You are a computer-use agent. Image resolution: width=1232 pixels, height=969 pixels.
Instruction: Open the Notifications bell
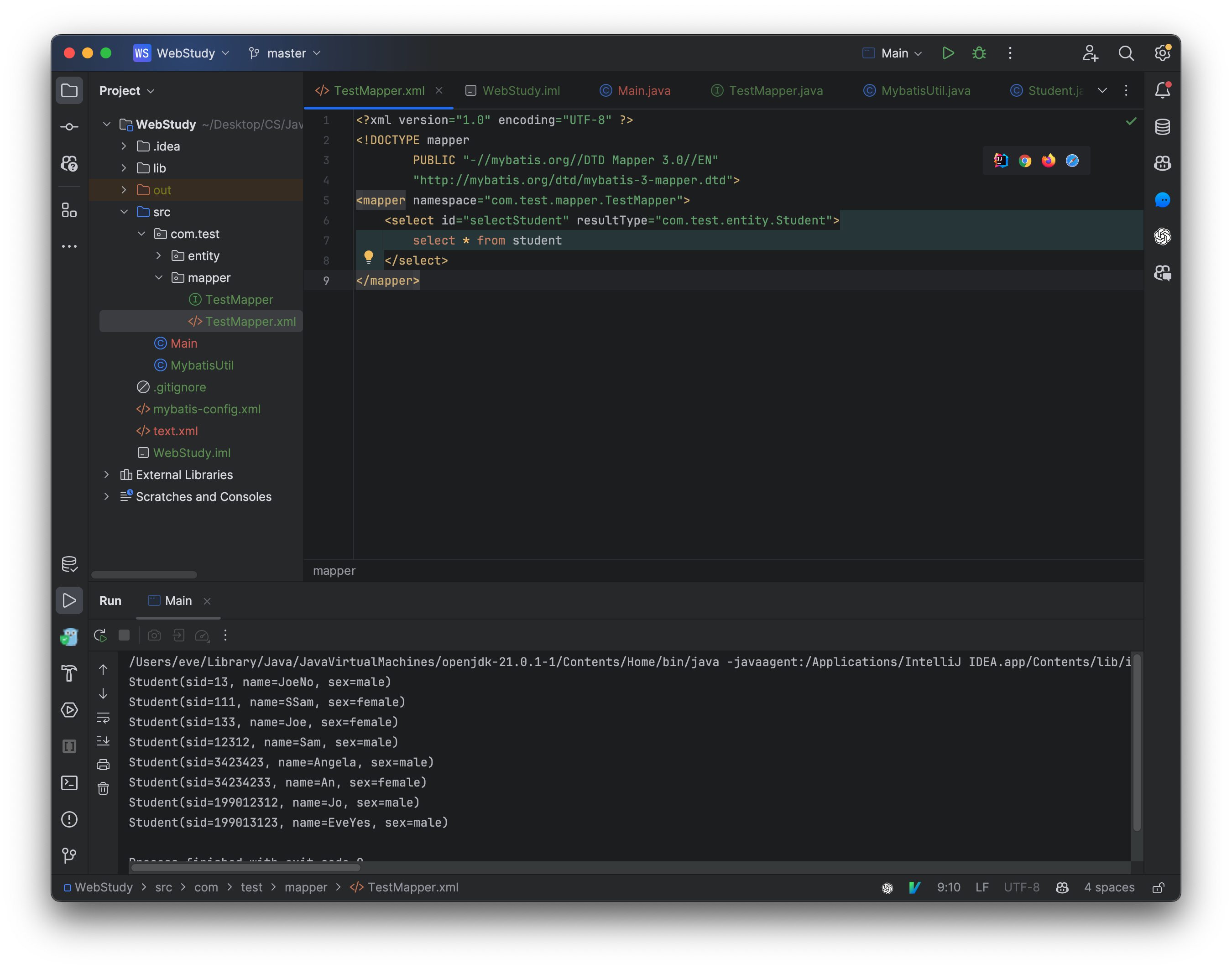coord(1162,89)
